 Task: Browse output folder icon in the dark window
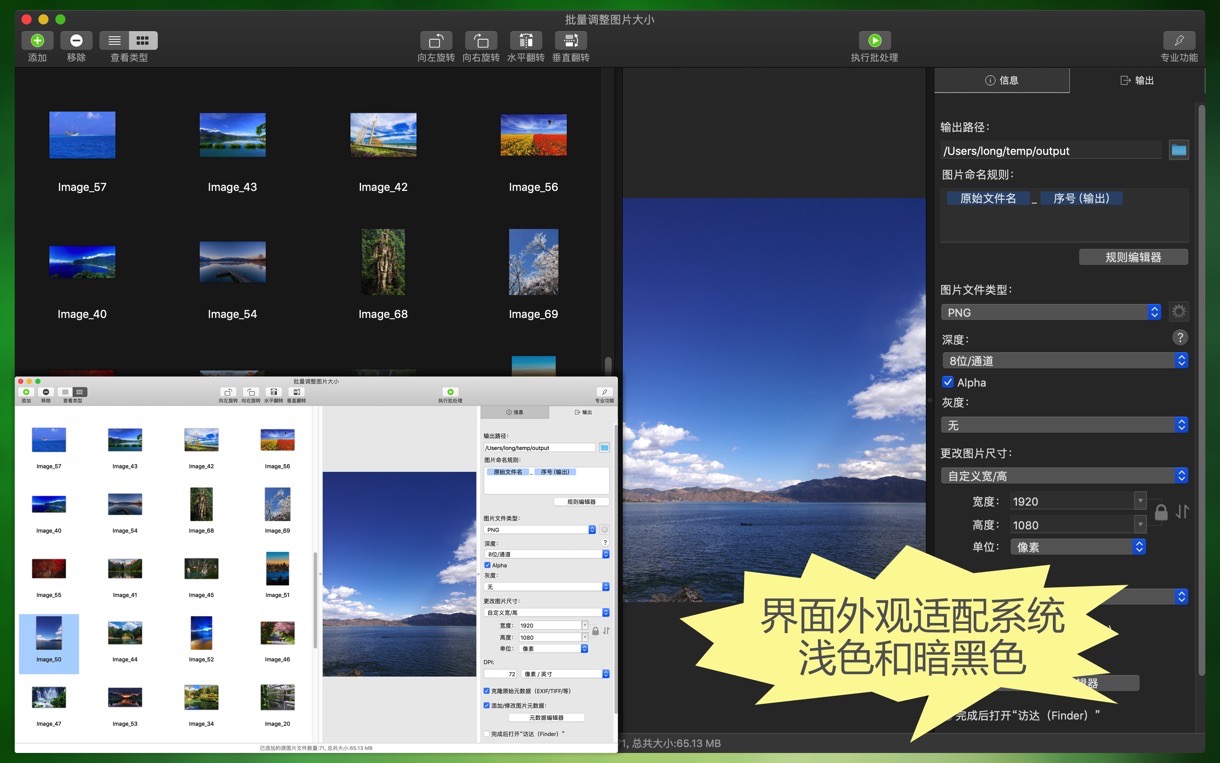[x=1179, y=150]
